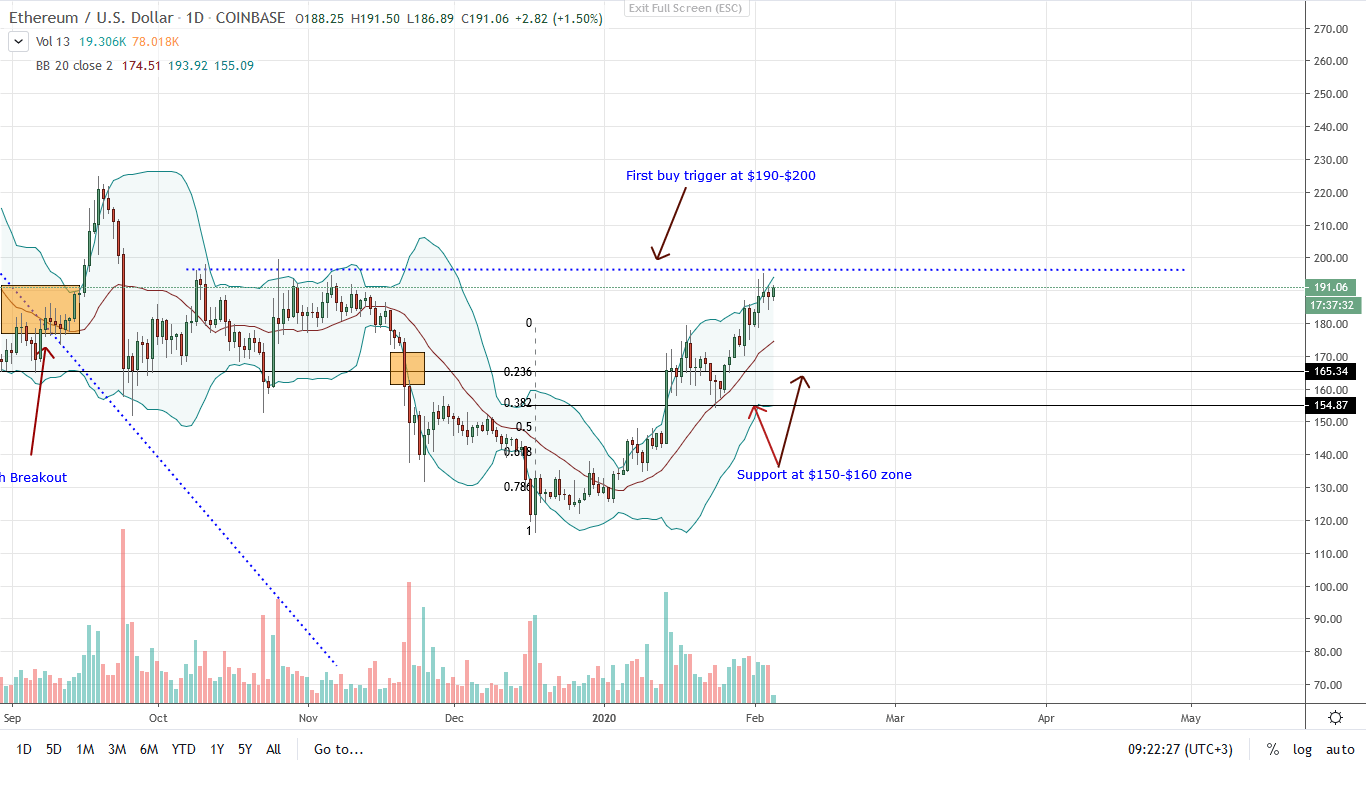Select the 5Y time range
This screenshot has width=1366, height=798.
pos(245,749)
